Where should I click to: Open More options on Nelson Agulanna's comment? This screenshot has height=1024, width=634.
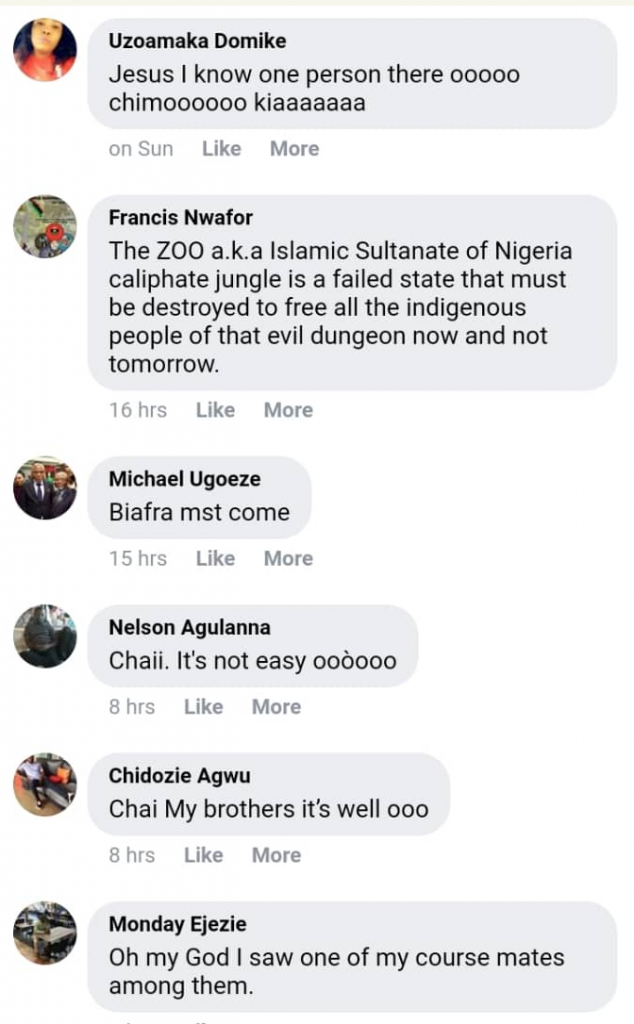click(x=276, y=707)
